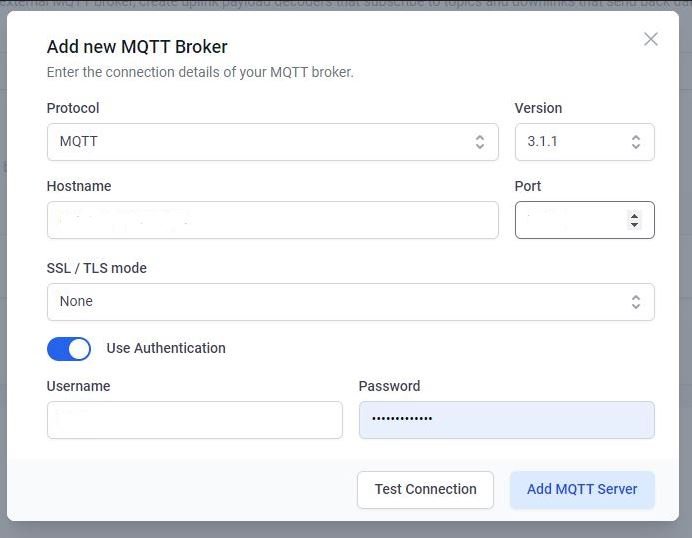Decrease the port with the down arrow

point(634,225)
